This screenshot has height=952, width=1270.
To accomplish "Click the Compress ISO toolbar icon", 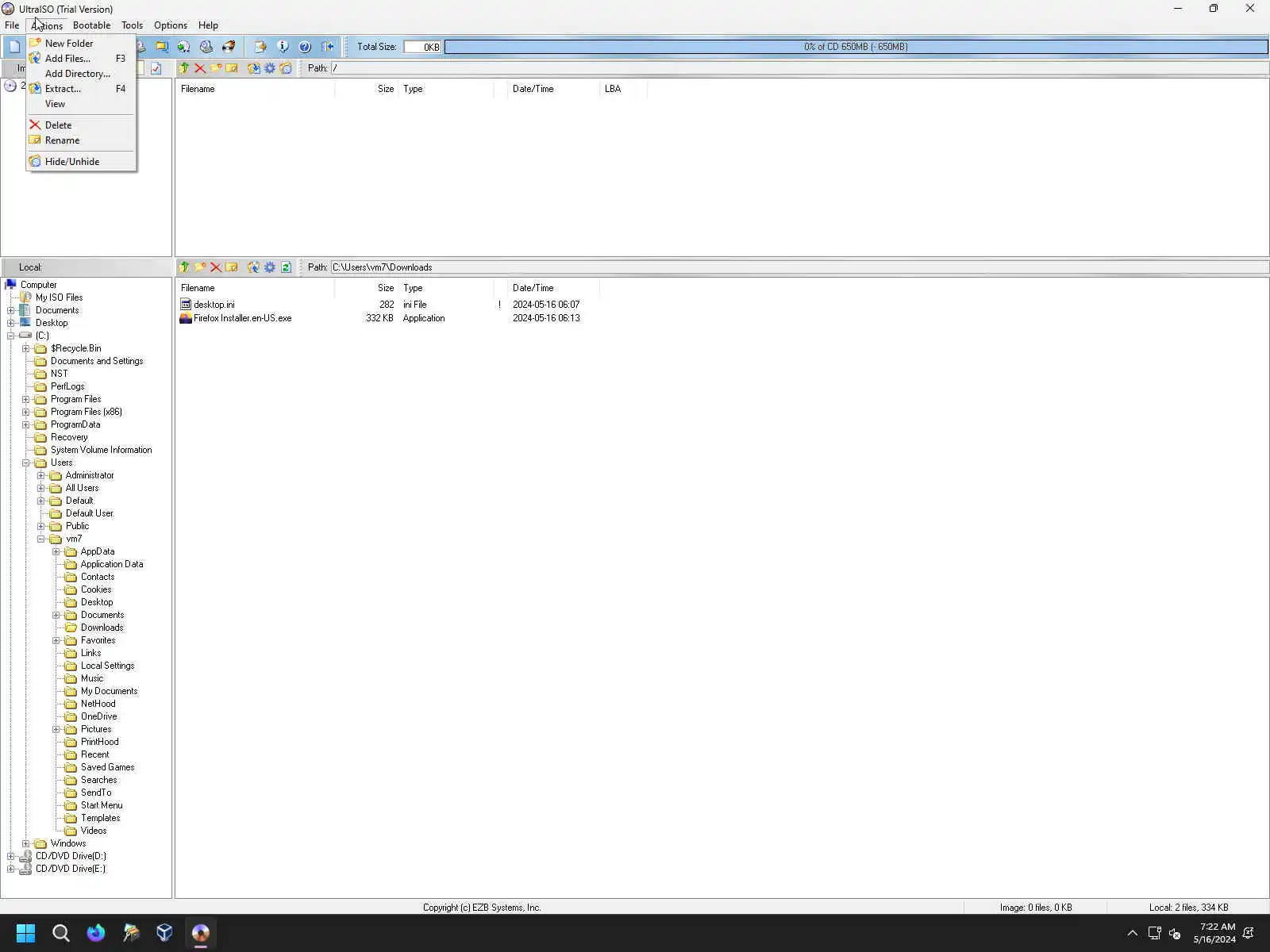I will [162, 47].
